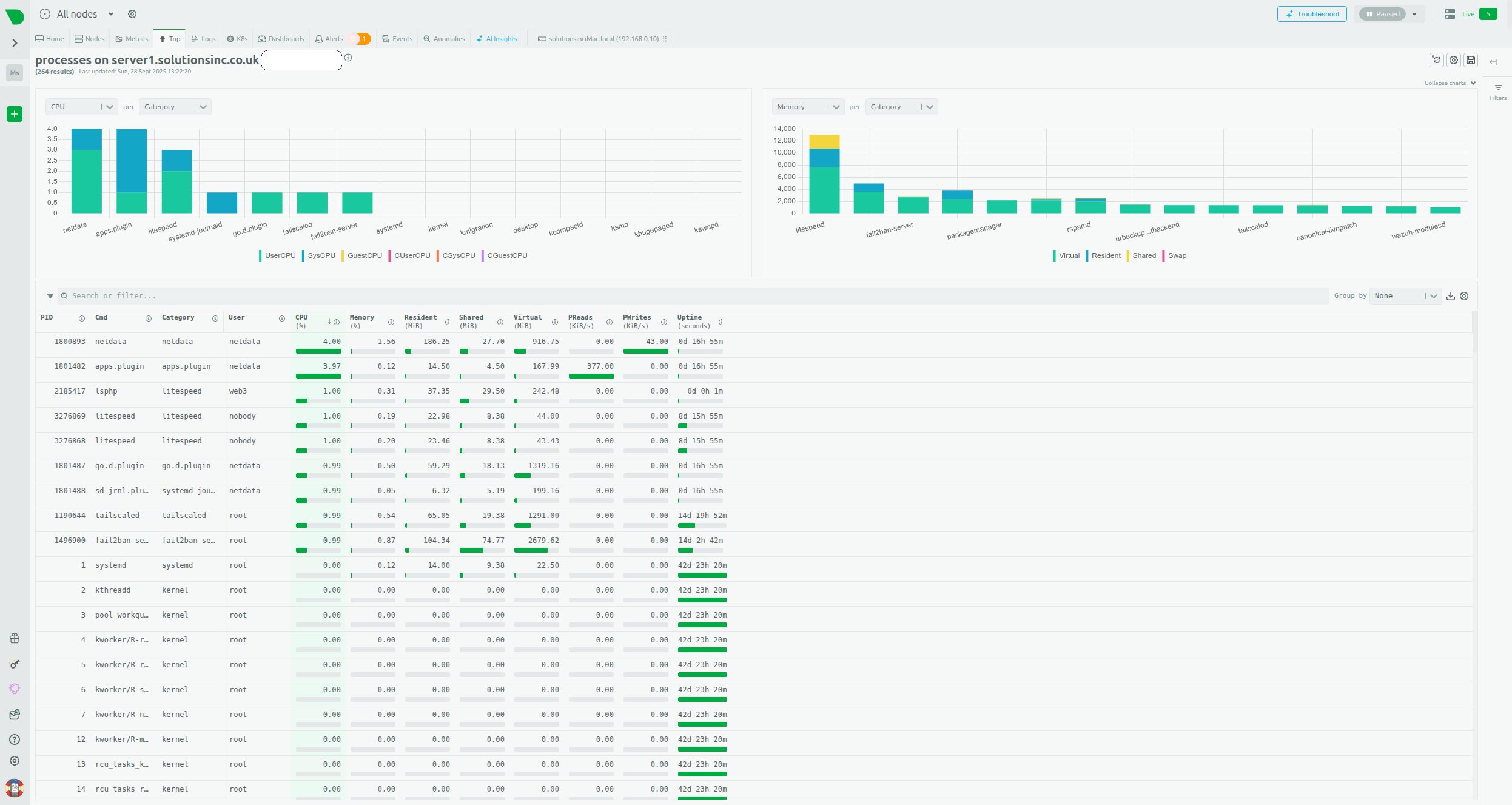
Task: Open the CPU chart metric dropdown
Action: (81, 107)
